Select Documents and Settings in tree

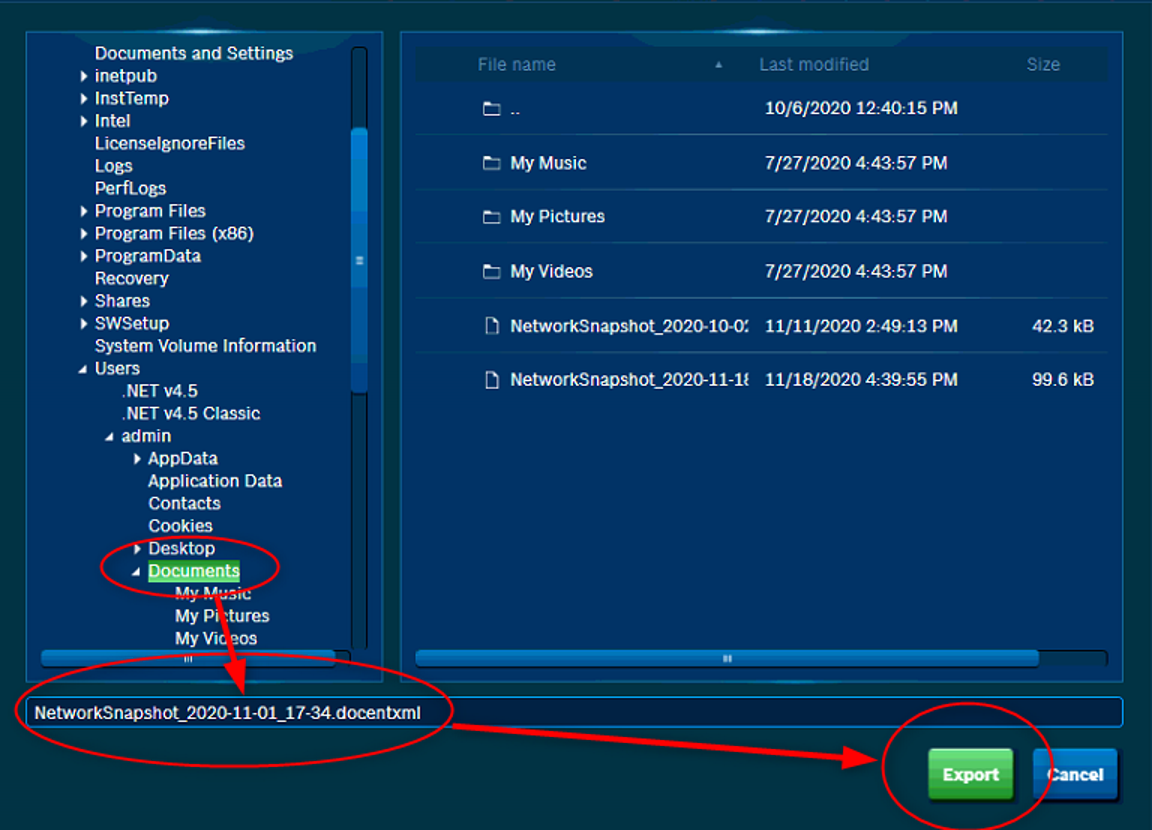194,54
